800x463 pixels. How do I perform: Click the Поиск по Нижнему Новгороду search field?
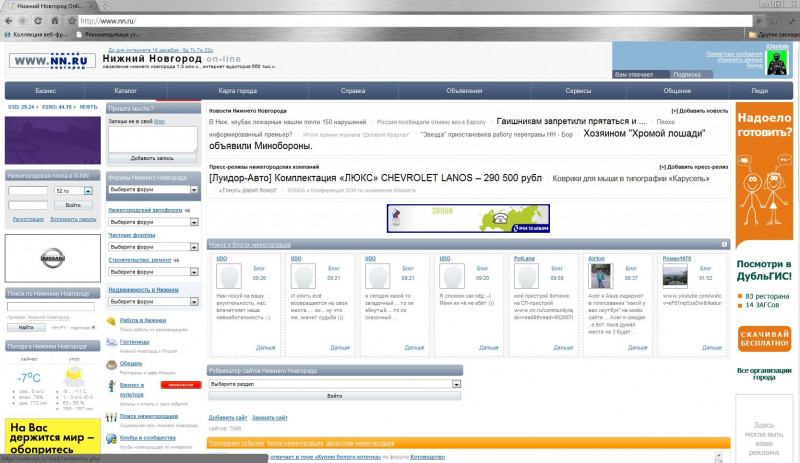[x=51, y=307]
